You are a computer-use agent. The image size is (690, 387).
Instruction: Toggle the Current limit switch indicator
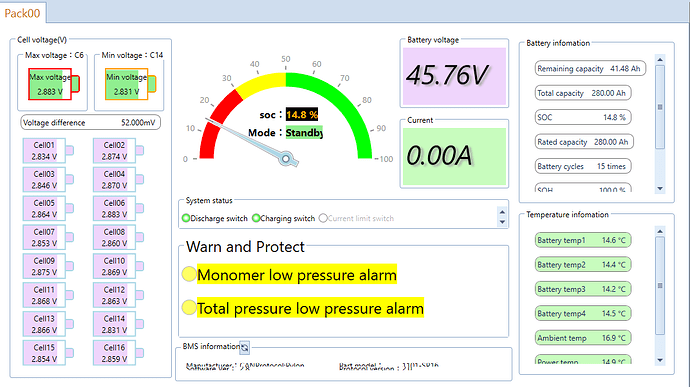pos(323,218)
